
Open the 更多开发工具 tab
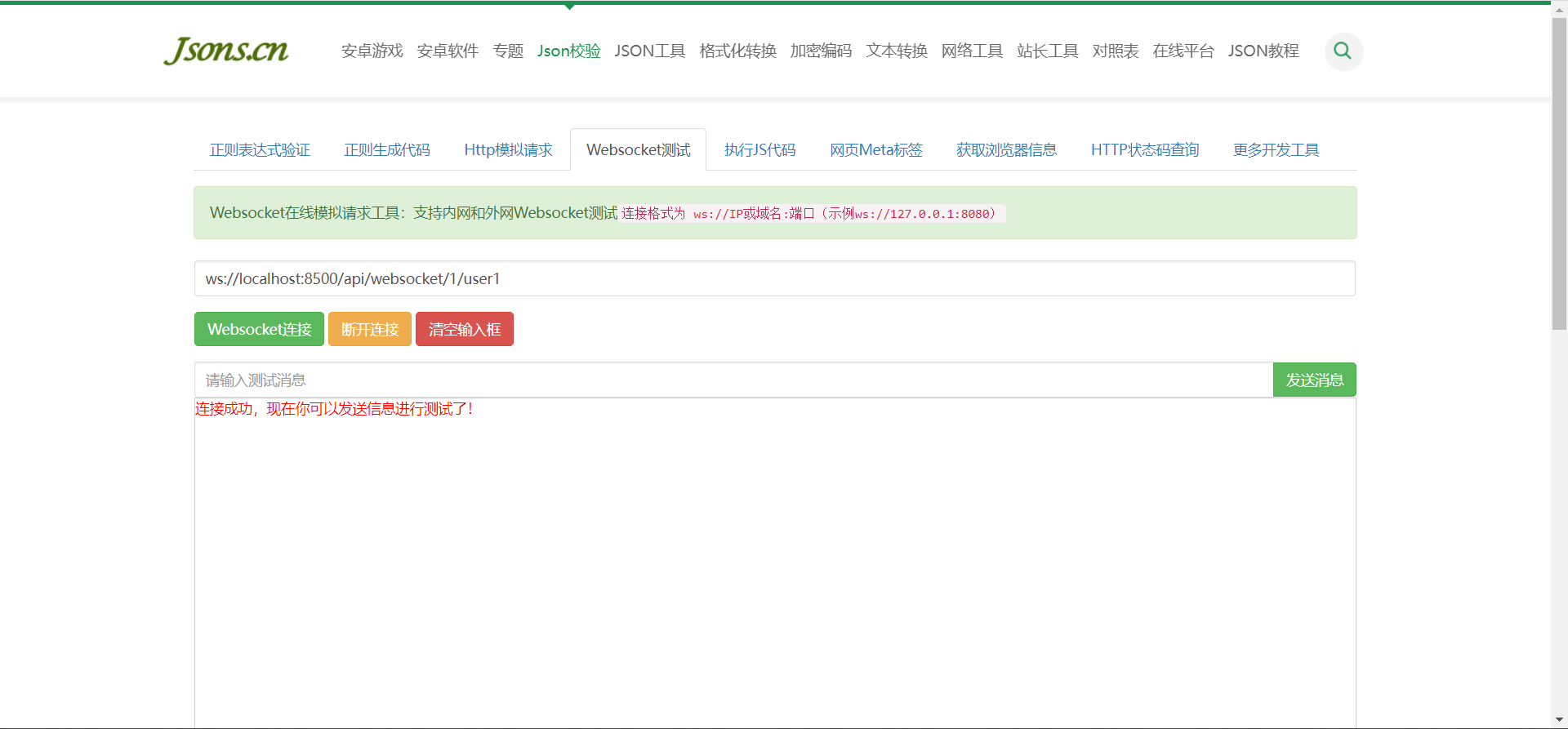point(1276,150)
